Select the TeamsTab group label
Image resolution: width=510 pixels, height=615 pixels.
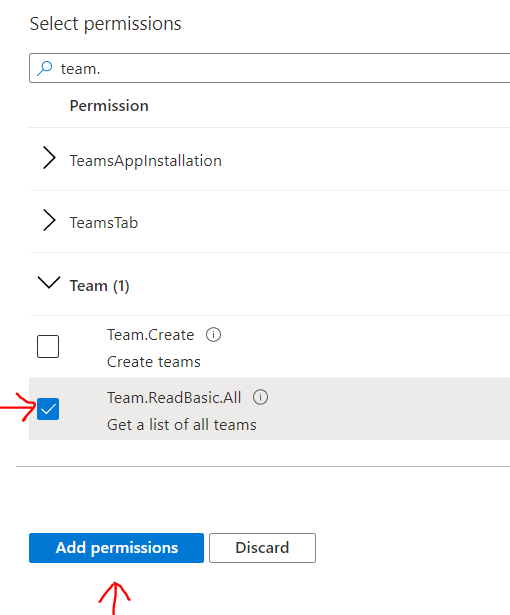[104, 223]
